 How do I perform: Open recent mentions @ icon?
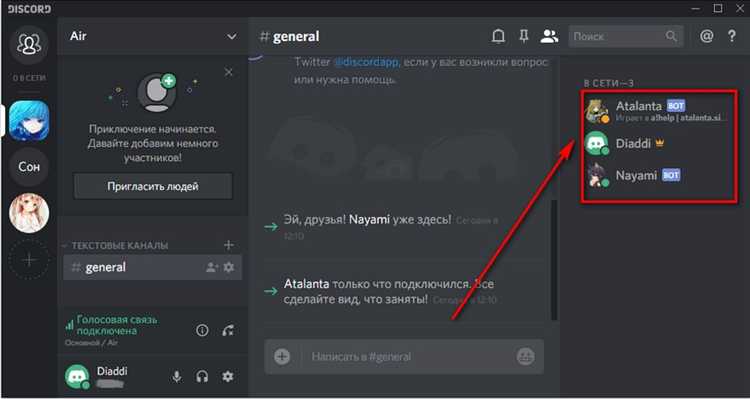tap(706, 36)
